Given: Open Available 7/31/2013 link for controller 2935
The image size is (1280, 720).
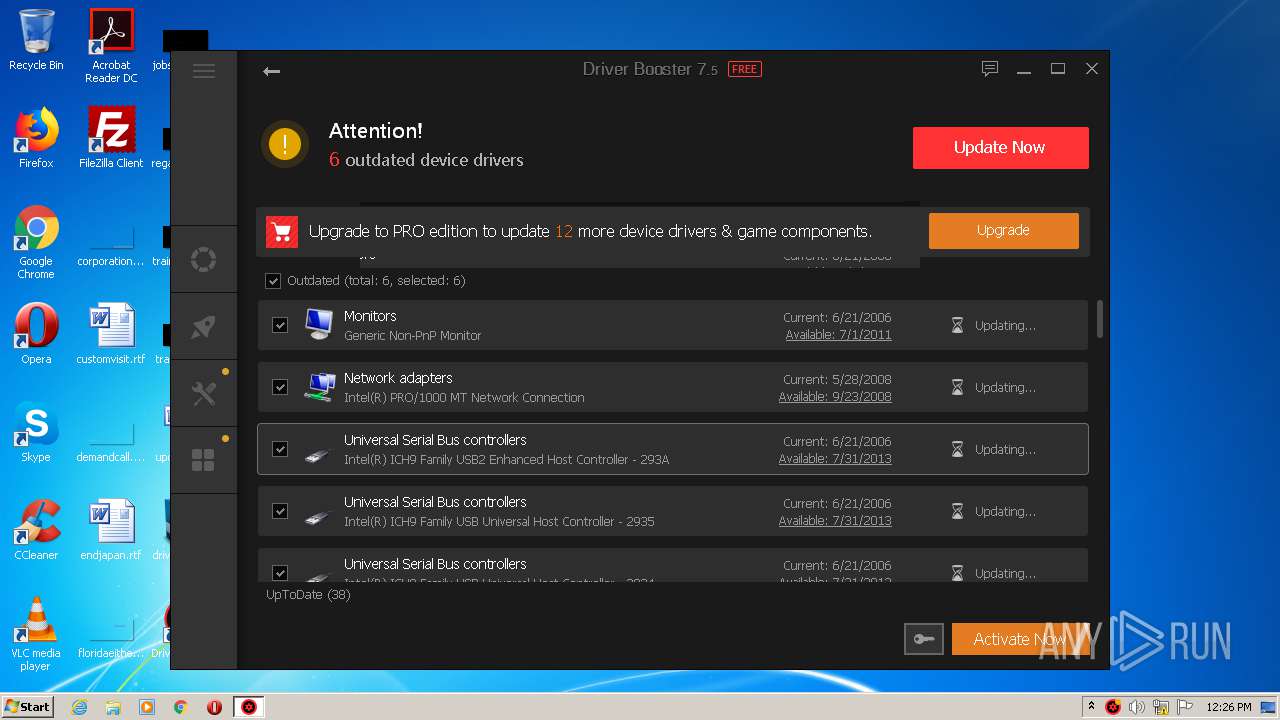Looking at the screenshot, I should point(835,521).
